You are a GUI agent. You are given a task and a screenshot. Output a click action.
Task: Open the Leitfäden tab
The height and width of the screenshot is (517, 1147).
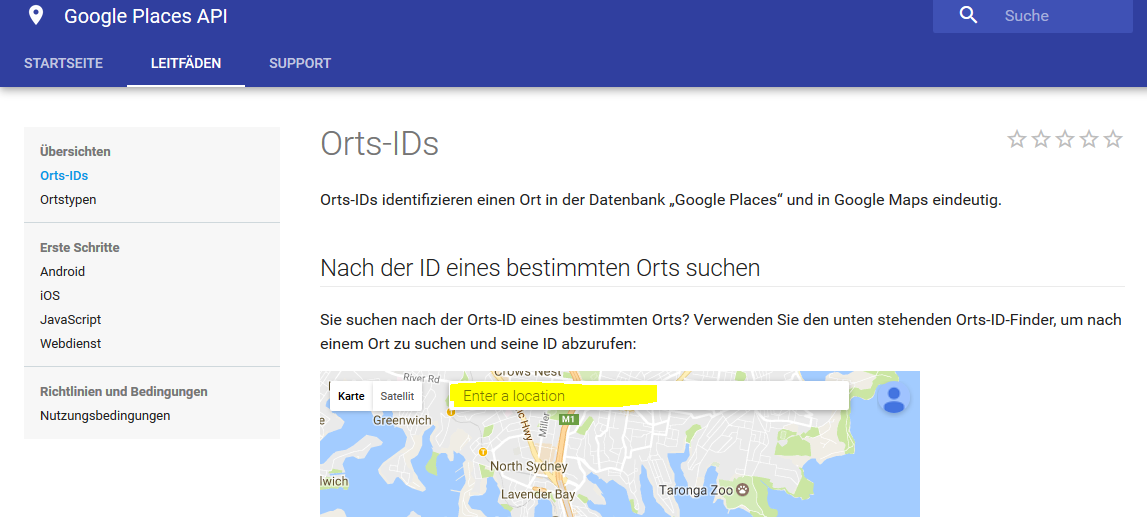click(x=186, y=64)
